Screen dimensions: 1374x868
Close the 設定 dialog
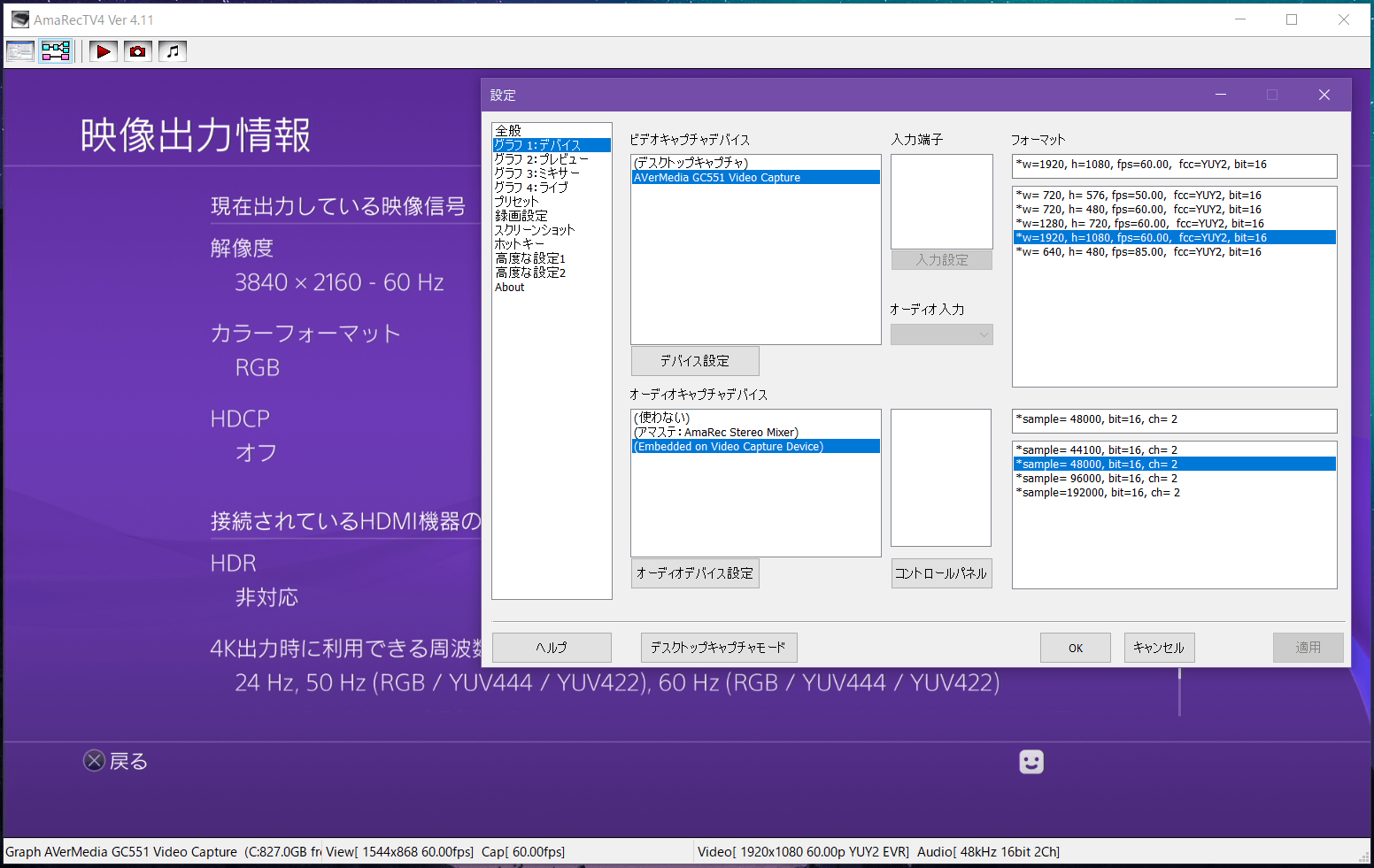tap(1324, 95)
